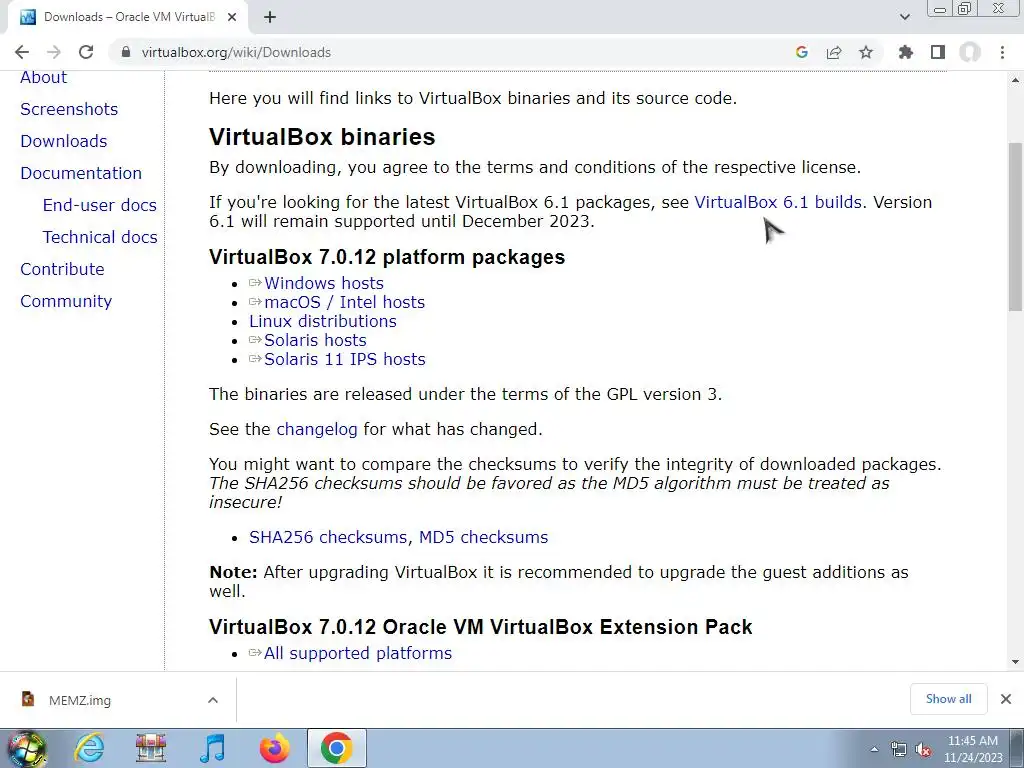
Task: Close the downloads bar
Action: click(x=1006, y=699)
